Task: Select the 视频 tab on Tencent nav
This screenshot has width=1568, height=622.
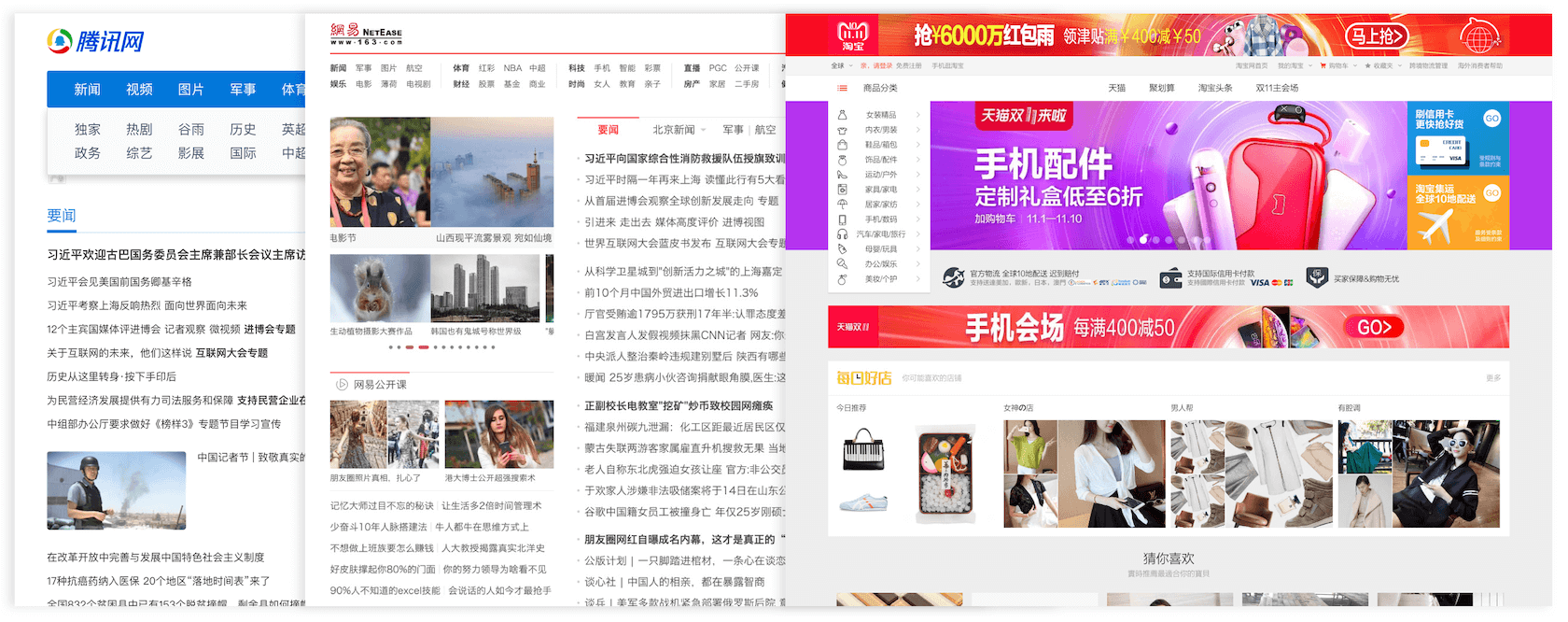Action: click(139, 90)
